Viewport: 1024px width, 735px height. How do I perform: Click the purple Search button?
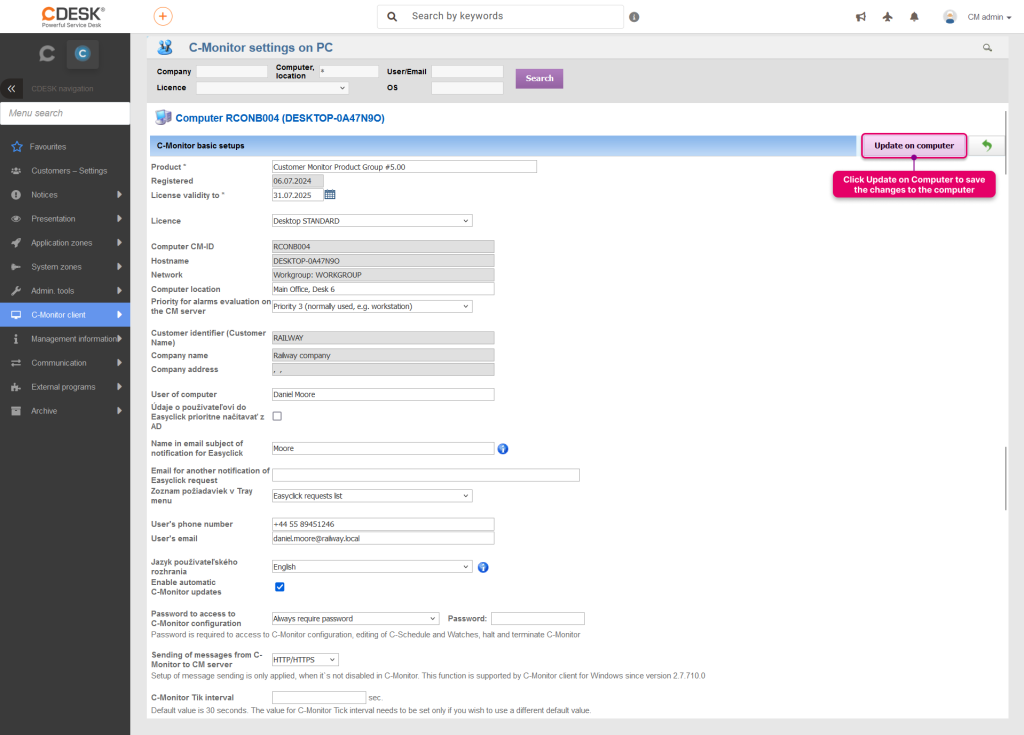(539, 78)
